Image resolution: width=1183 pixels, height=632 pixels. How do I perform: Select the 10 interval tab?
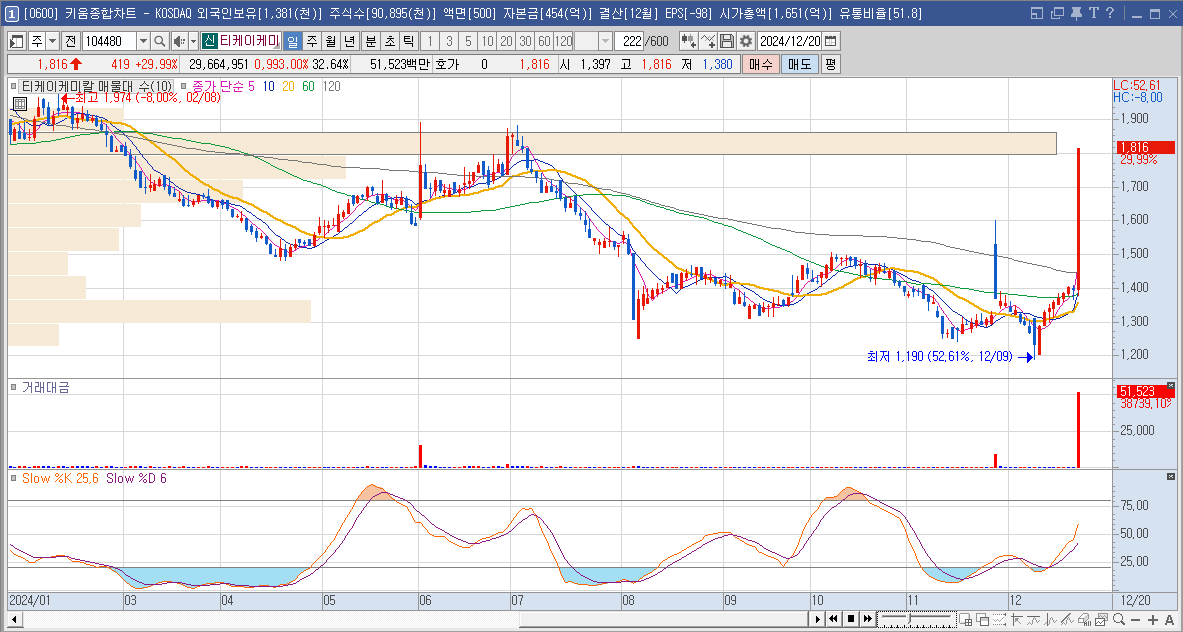tap(487, 41)
